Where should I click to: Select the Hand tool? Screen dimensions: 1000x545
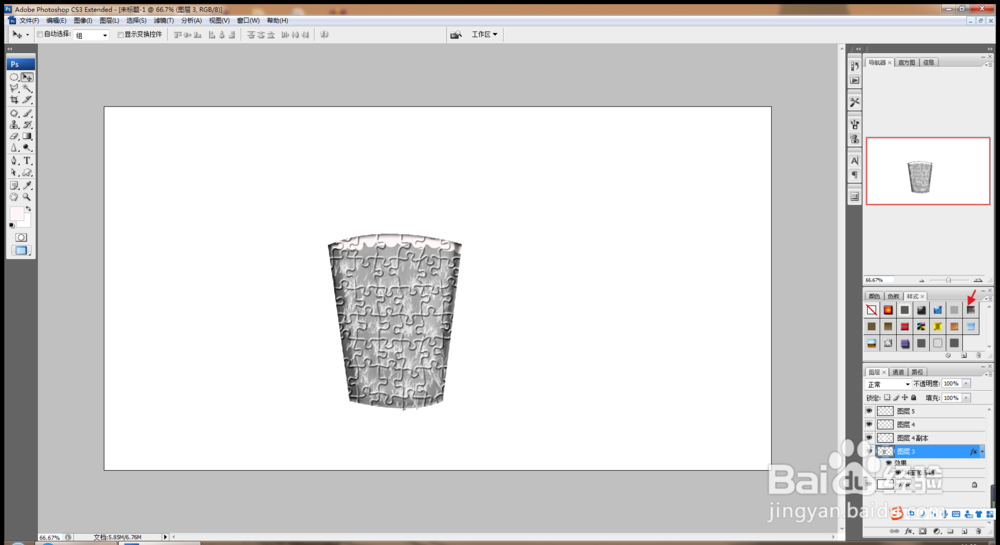(x=14, y=197)
